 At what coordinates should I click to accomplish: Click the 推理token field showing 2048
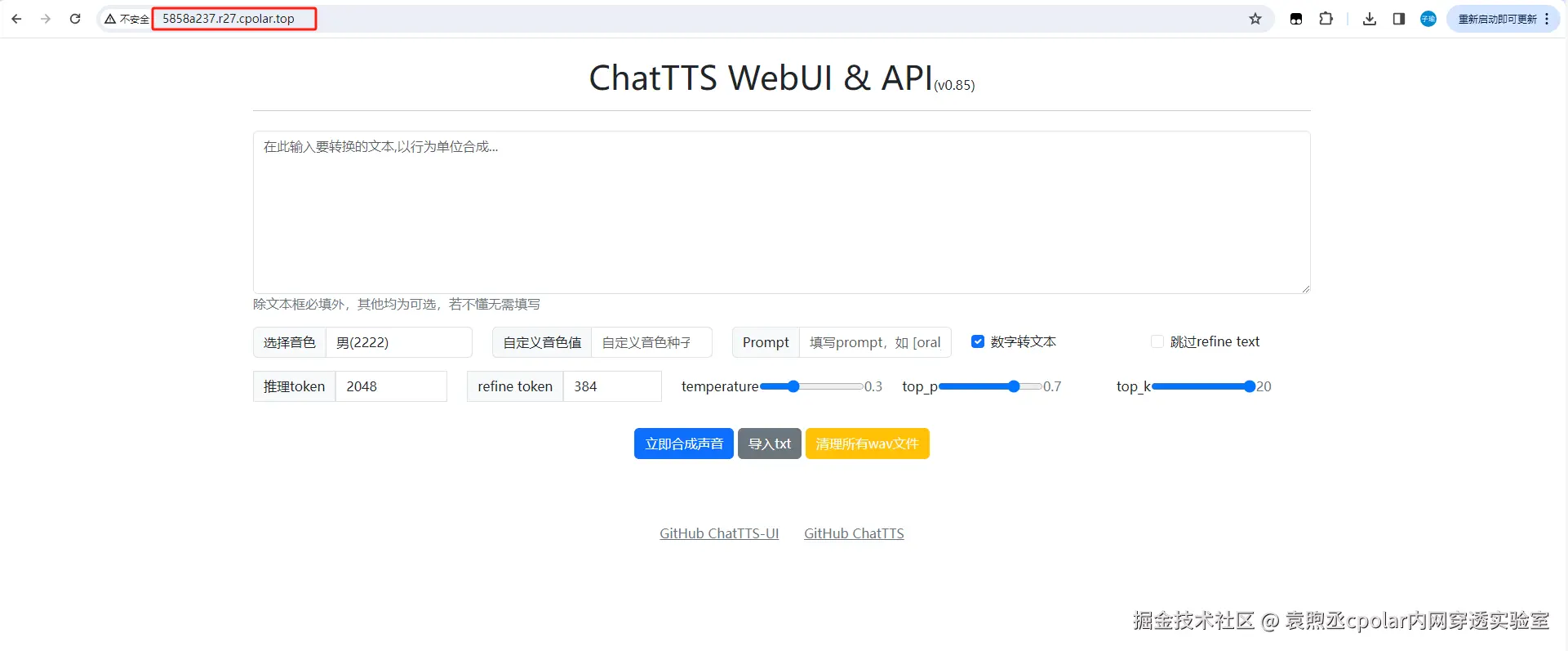(391, 386)
